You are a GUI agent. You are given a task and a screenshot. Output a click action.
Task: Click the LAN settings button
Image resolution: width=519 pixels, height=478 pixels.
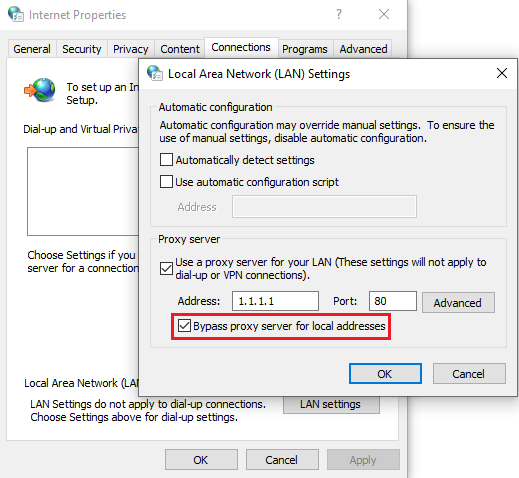click(331, 405)
